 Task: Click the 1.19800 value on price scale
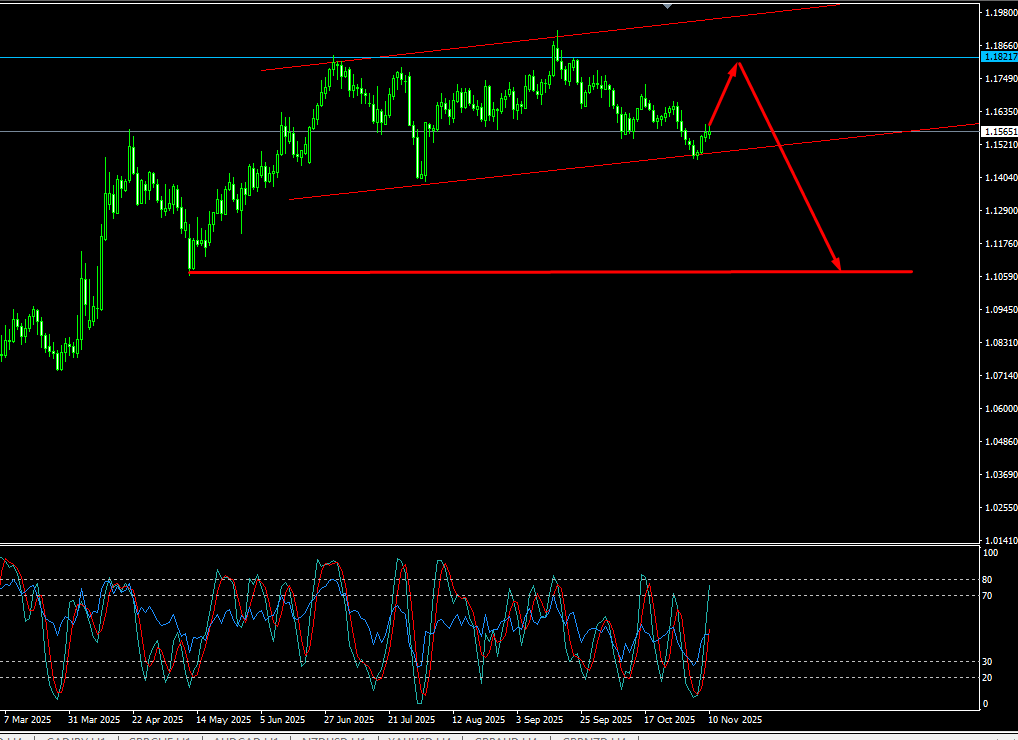999,13
